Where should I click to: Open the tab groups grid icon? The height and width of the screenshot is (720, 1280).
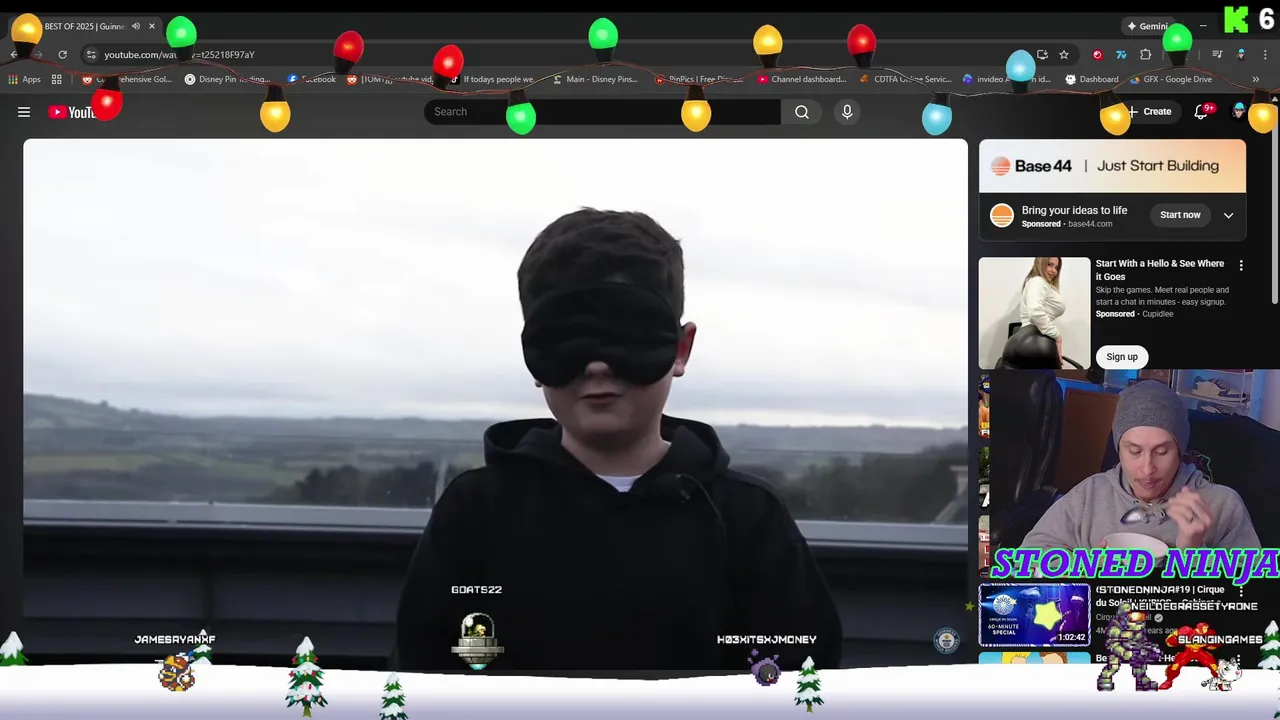(x=57, y=79)
